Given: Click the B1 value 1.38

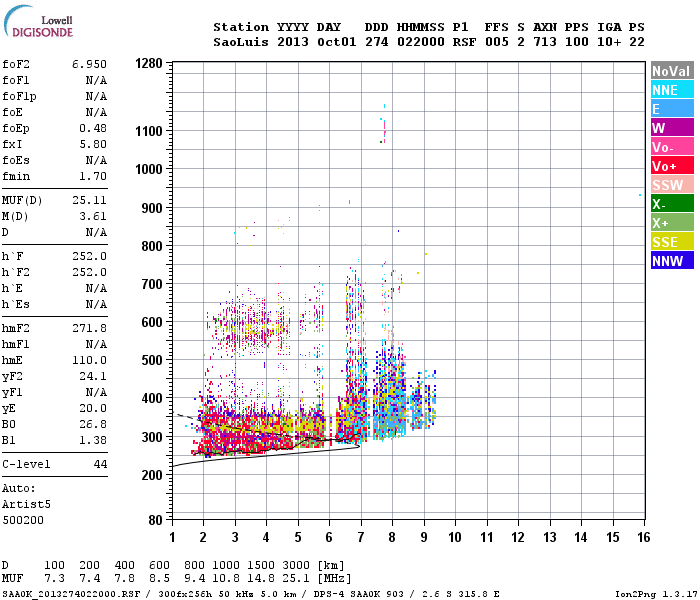Looking at the screenshot, I should [93, 440].
